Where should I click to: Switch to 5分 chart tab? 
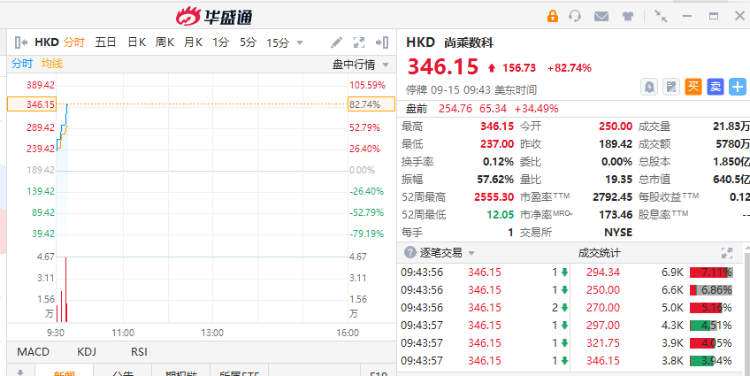248,43
